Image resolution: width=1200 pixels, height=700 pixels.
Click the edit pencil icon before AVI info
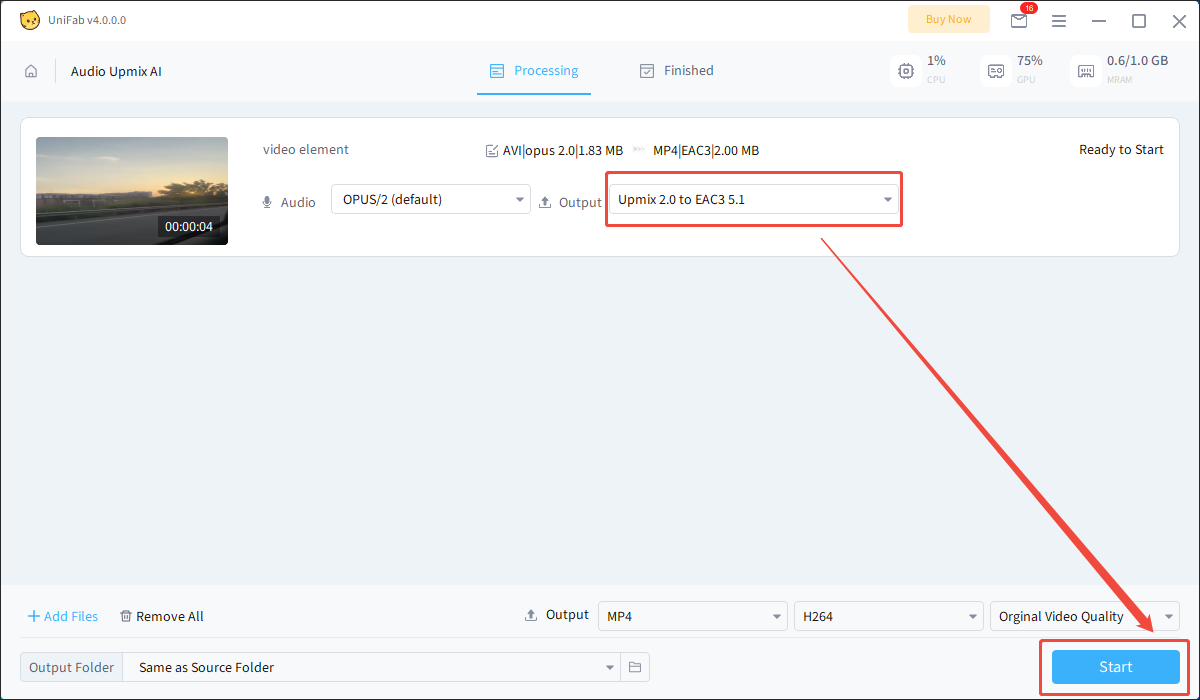coord(492,150)
